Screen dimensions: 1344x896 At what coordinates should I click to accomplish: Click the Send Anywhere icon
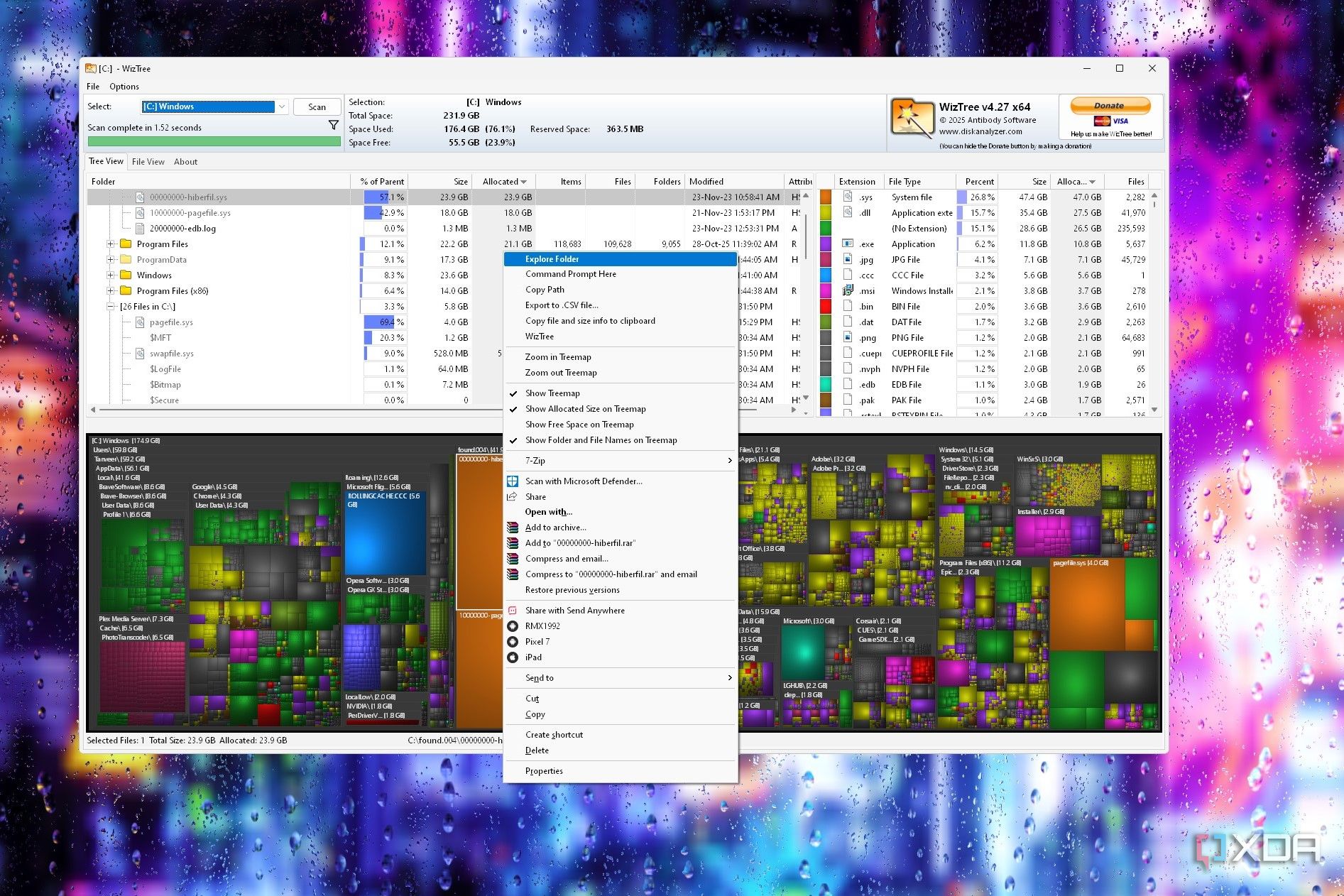coord(513,611)
